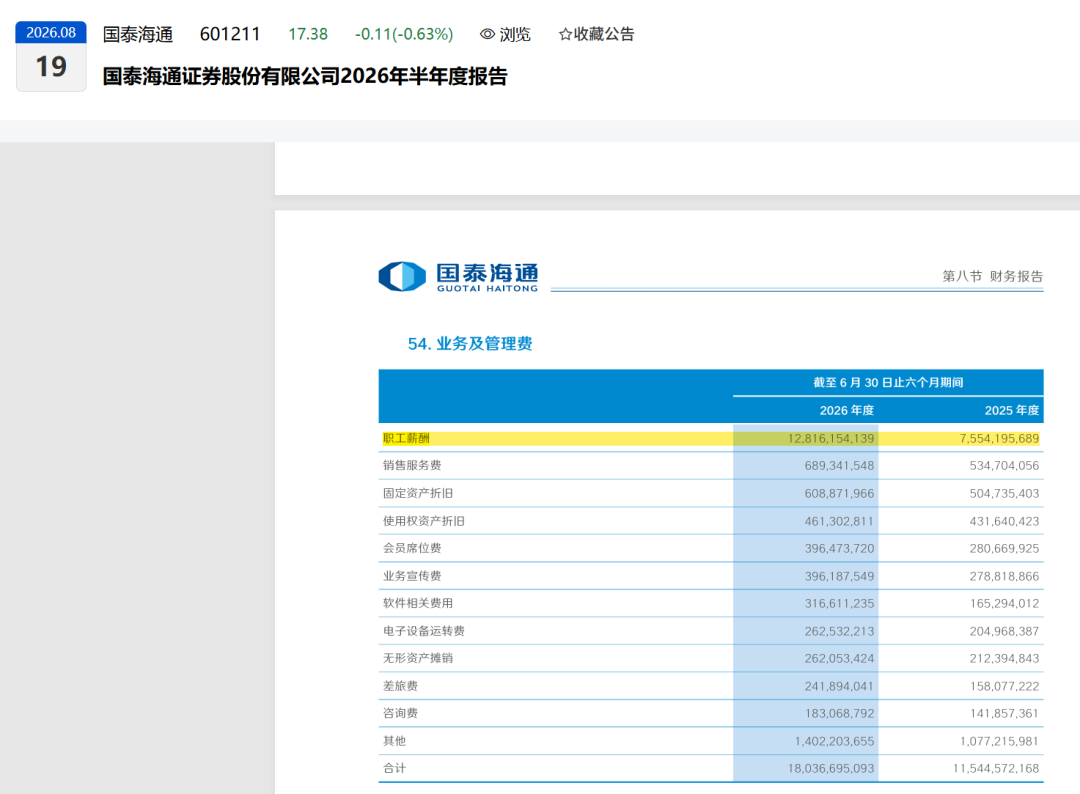Click the value 278,818,866
Image resolution: width=1080 pixels, height=794 pixels.
pos(1004,576)
